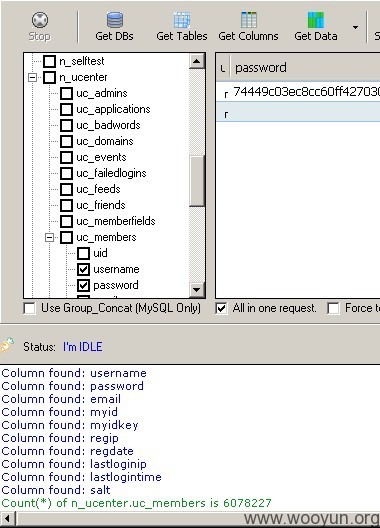
Task: Check the uc_badwords table checkbox
Action: coord(66,125)
